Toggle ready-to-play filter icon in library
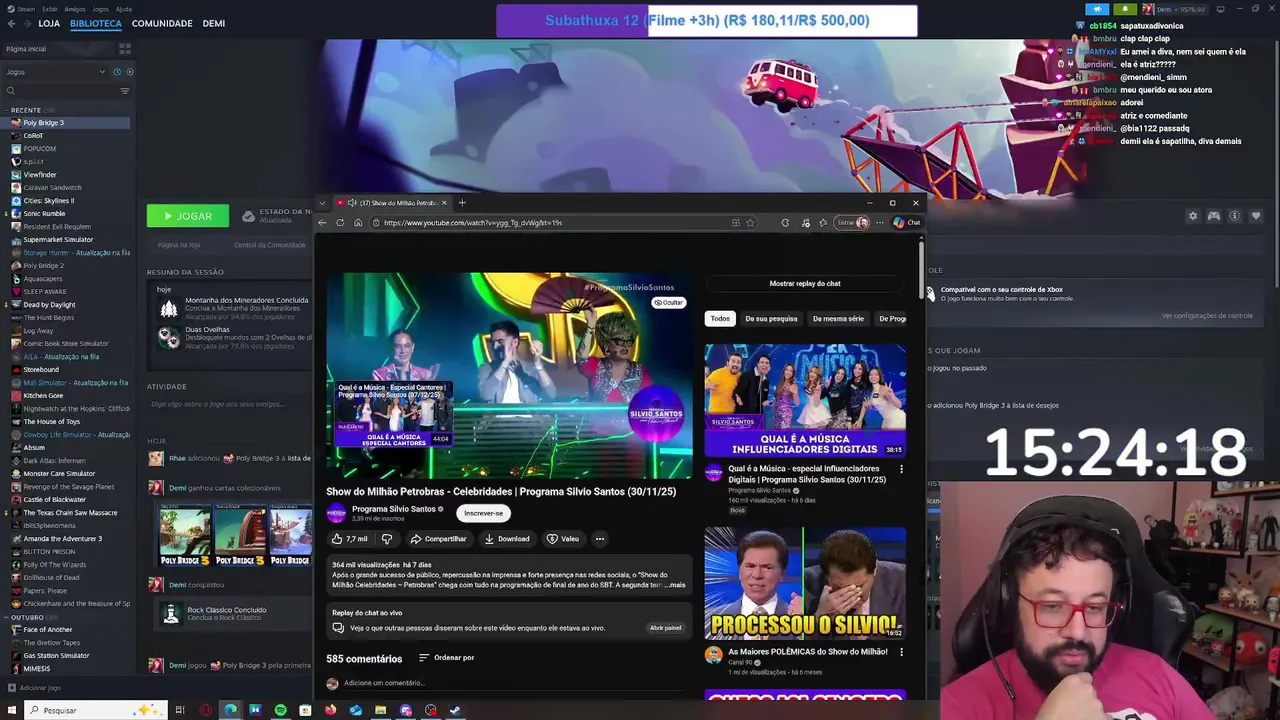The width and height of the screenshot is (1280, 720). [x=129, y=72]
